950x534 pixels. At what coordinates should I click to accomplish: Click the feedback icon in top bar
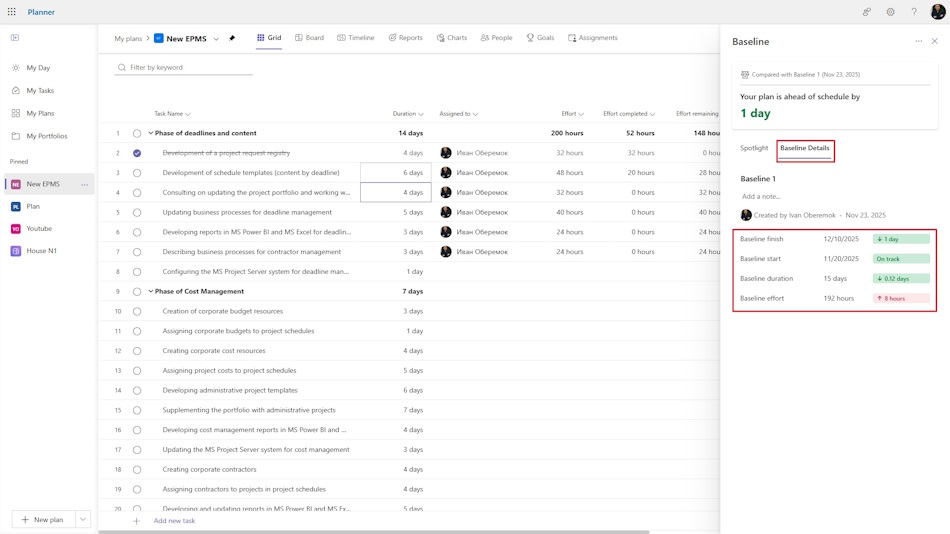867,12
